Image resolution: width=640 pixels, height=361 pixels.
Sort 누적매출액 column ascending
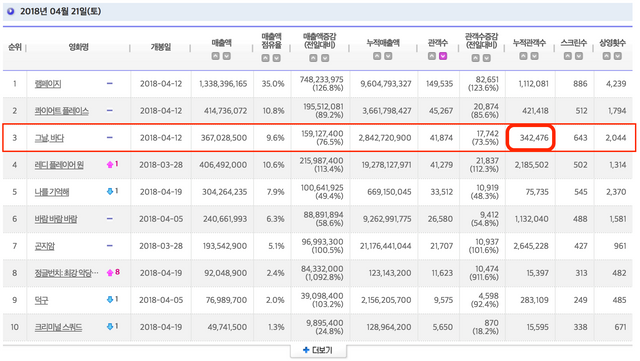coord(377,56)
